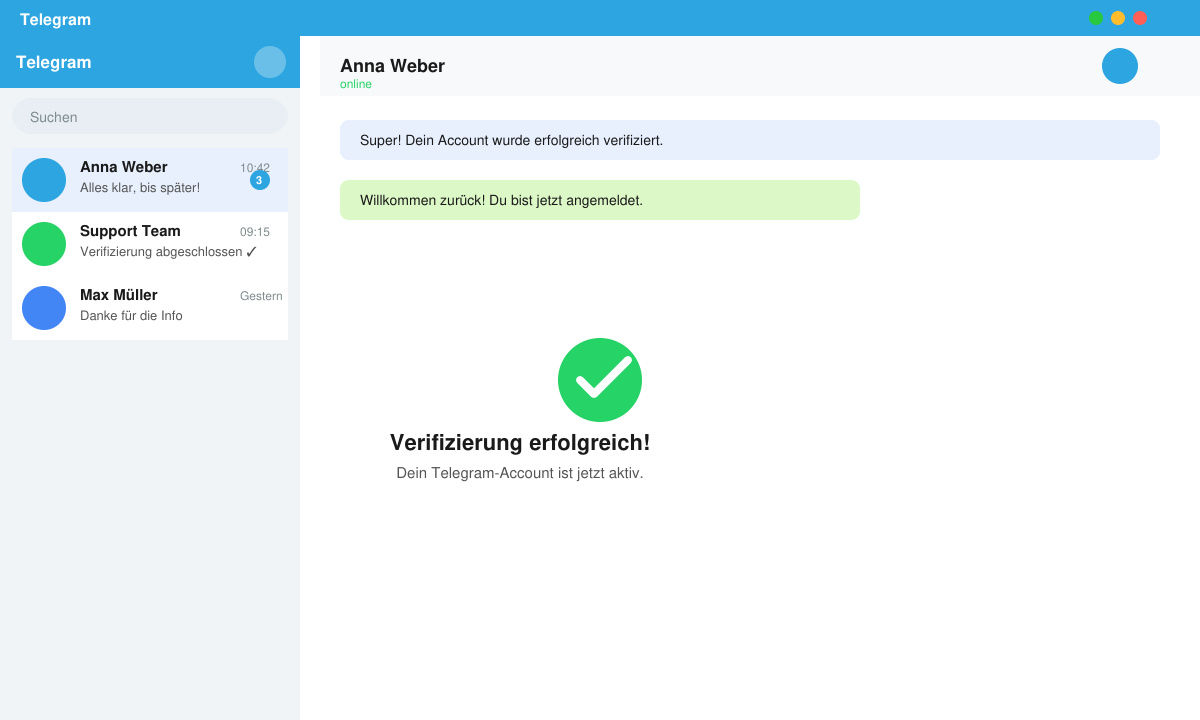Click Anna Weber's avatar in chat list
The width and height of the screenshot is (1200, 720).
(x=44, y=180)
